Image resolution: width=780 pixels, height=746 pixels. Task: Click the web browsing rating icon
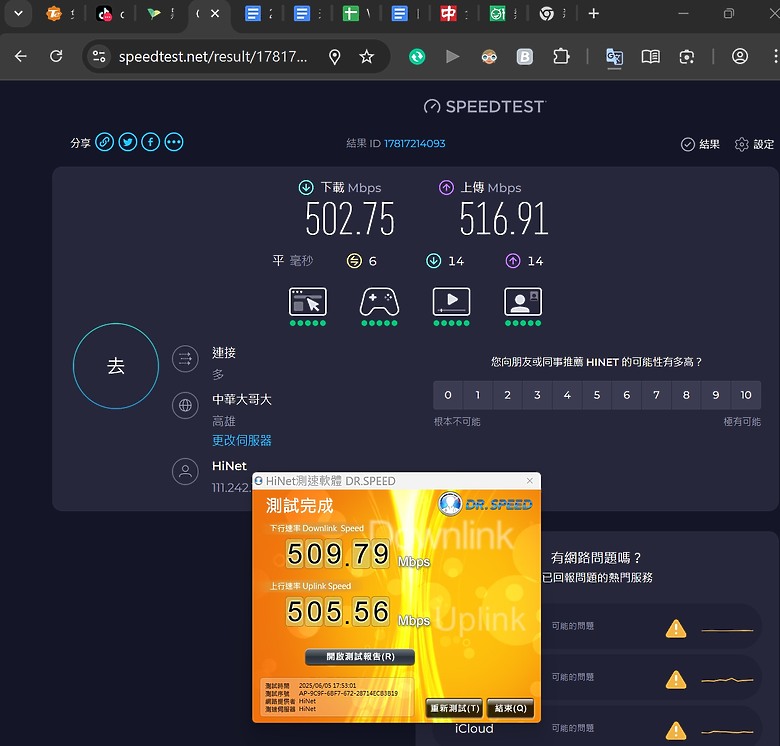coord(308,302)
